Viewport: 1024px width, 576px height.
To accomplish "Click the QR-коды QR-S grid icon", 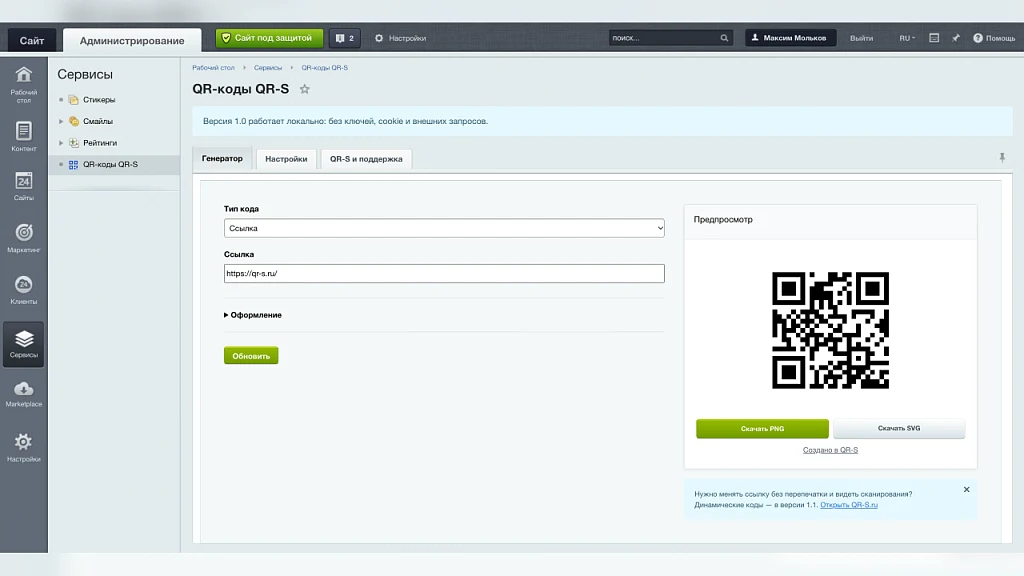I will tap(74, 165).
